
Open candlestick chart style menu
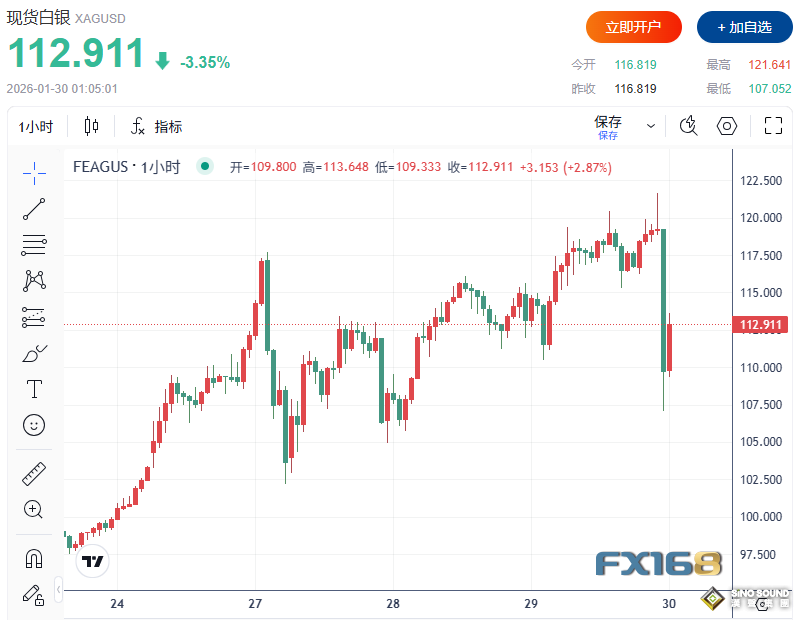point(92,126)
